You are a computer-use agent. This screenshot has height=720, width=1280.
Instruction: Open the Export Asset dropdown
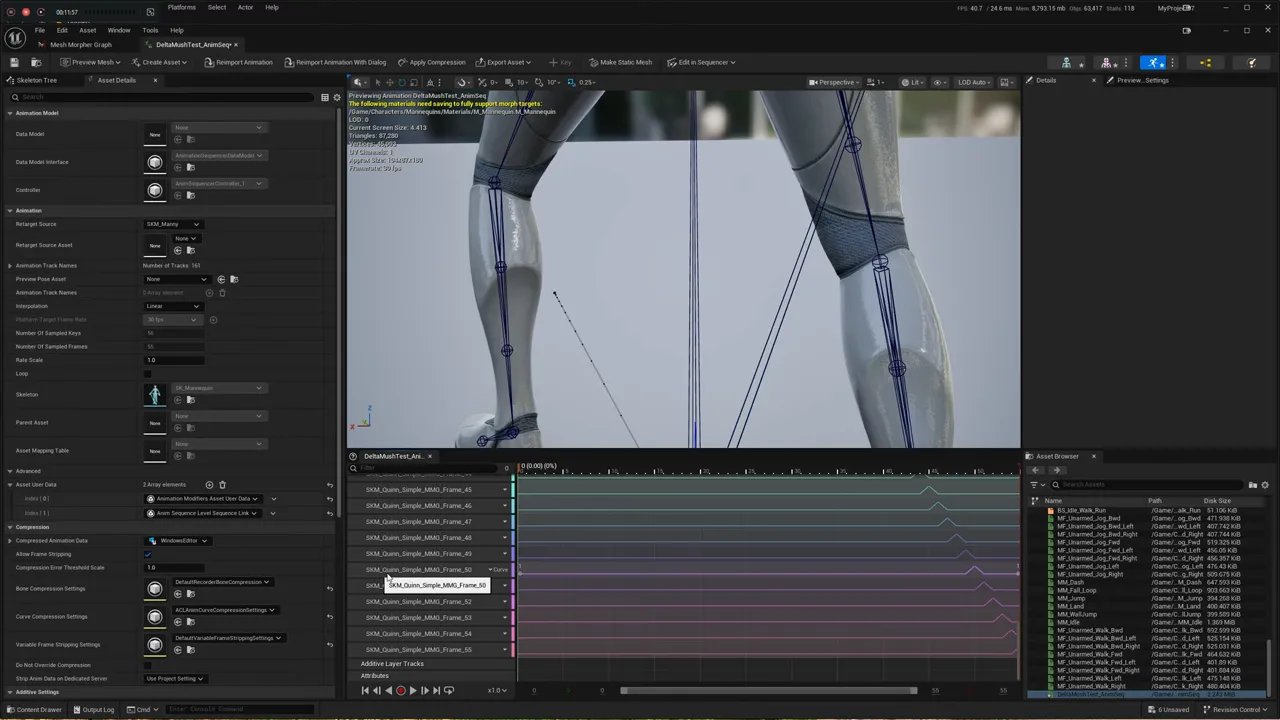point(503,62)
